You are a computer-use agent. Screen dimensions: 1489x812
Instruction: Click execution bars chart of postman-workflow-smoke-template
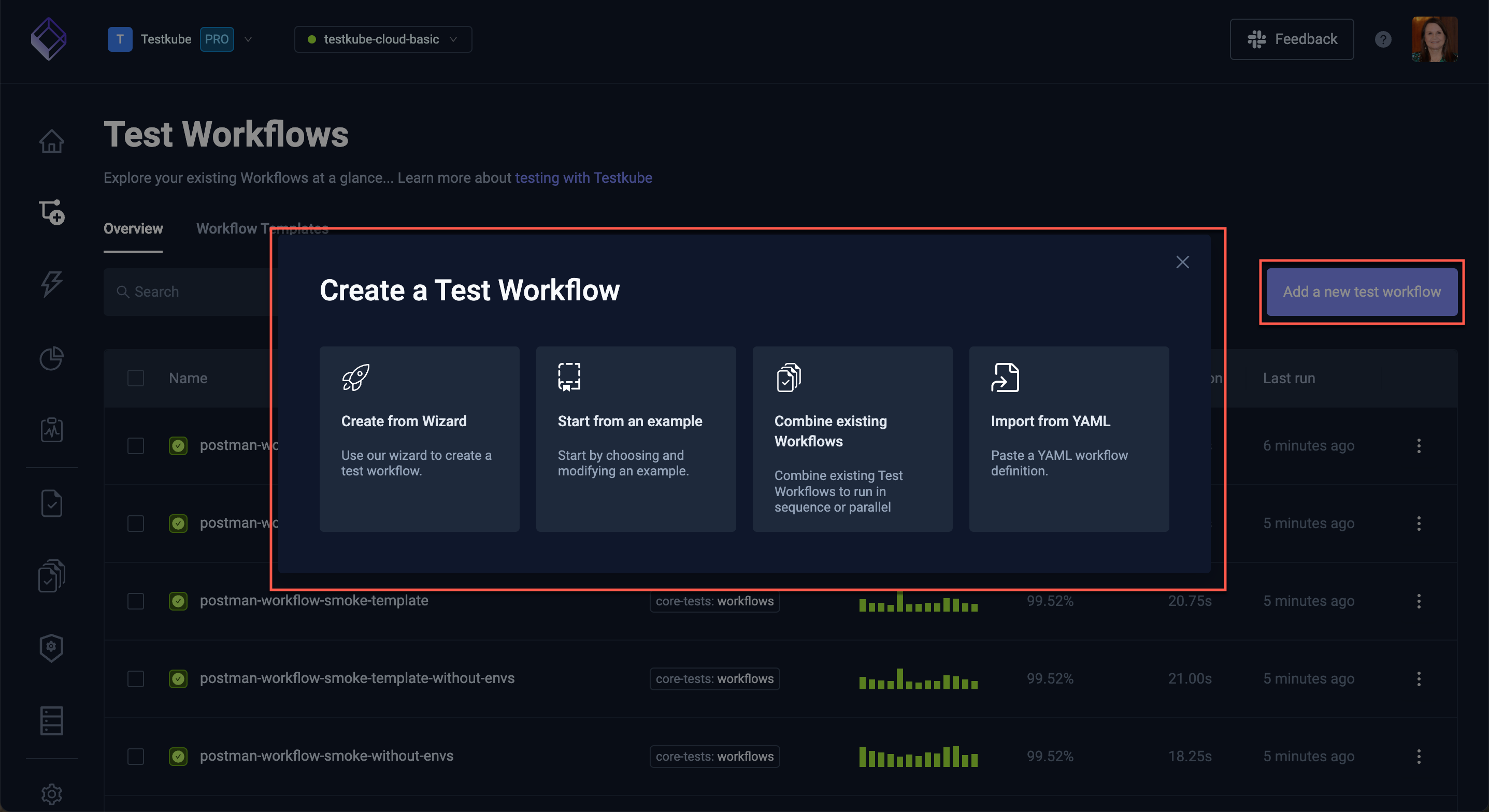coord(918,602)
